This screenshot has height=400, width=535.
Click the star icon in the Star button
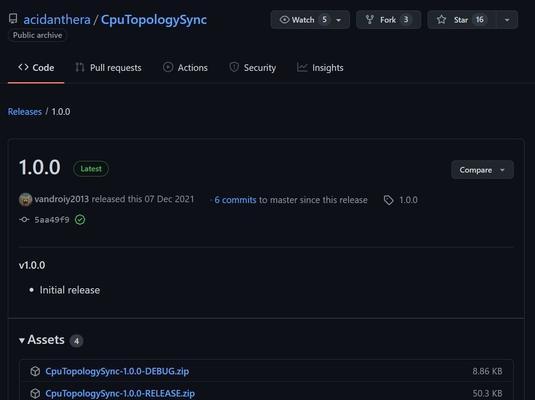tap(442, 19)
